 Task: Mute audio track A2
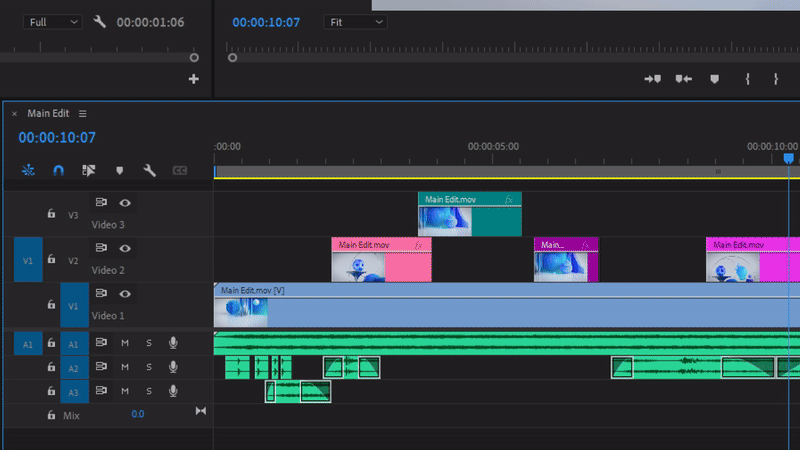point(125,367)
